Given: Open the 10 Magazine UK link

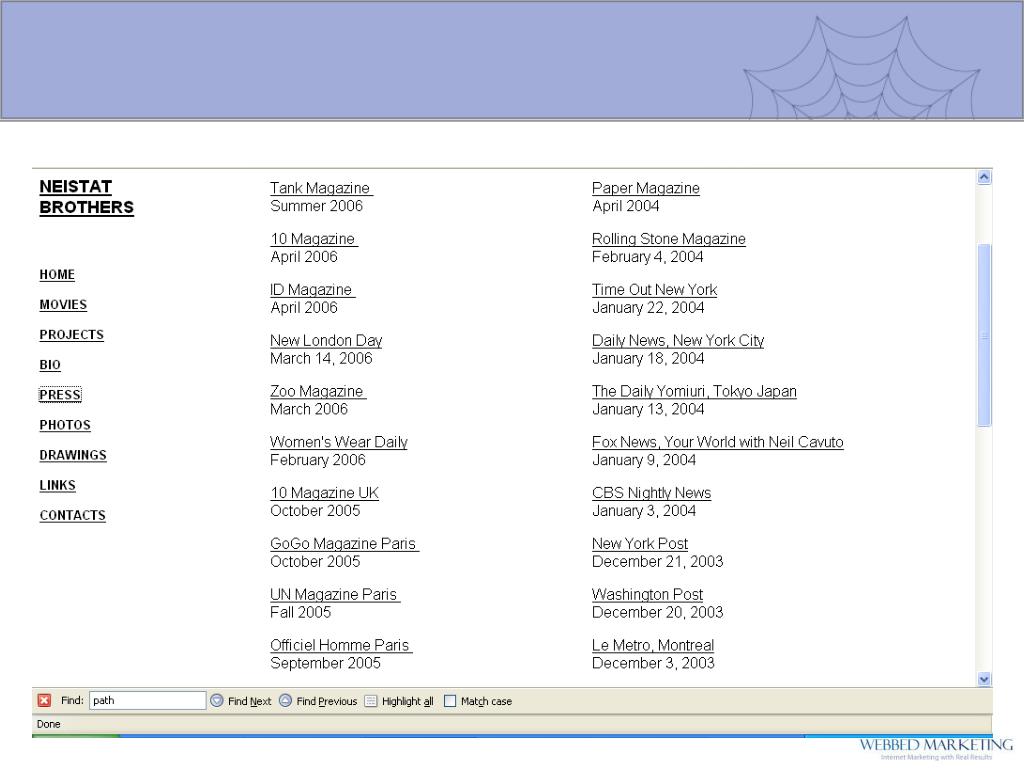Looking at the screenshot, I should 324,493.
